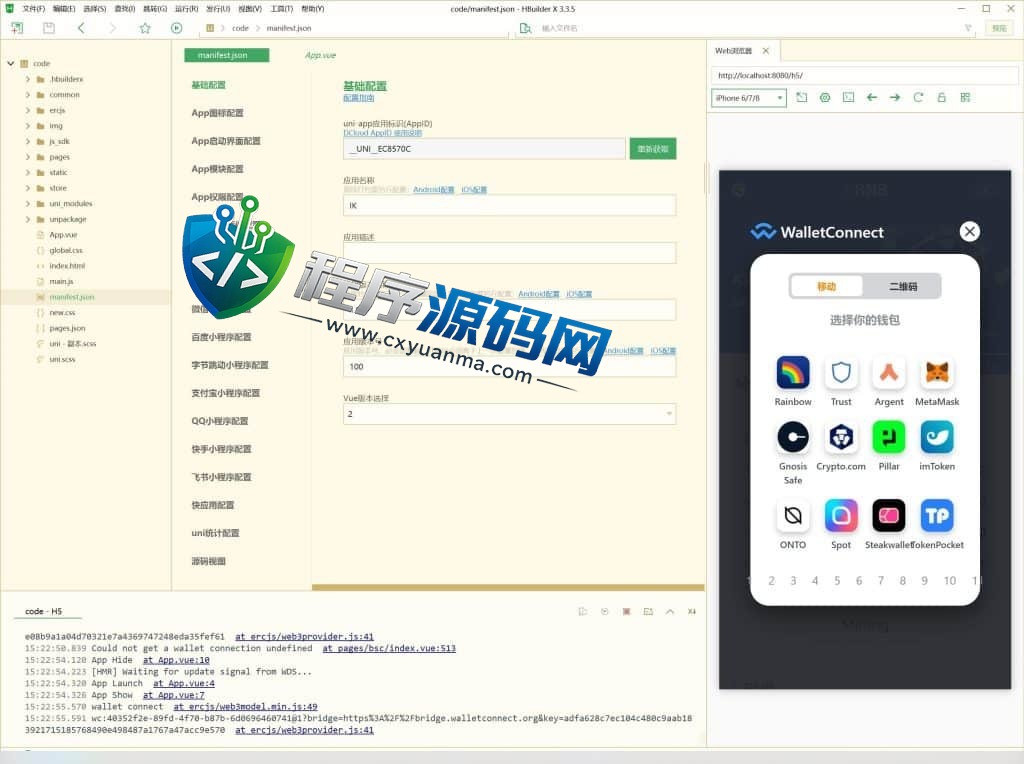
Task: Click the save toolbar icon
Action: (x=49, y=27)
